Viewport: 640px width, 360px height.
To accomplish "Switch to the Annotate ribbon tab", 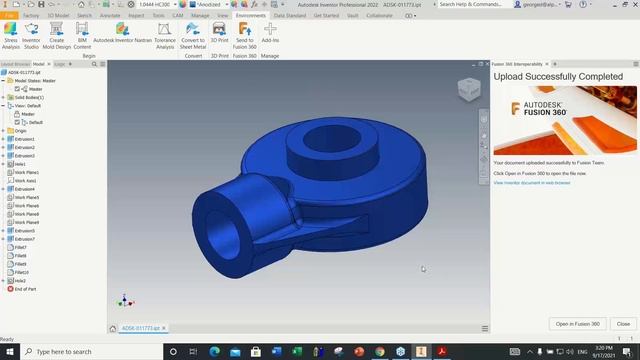I will [110, 16].
